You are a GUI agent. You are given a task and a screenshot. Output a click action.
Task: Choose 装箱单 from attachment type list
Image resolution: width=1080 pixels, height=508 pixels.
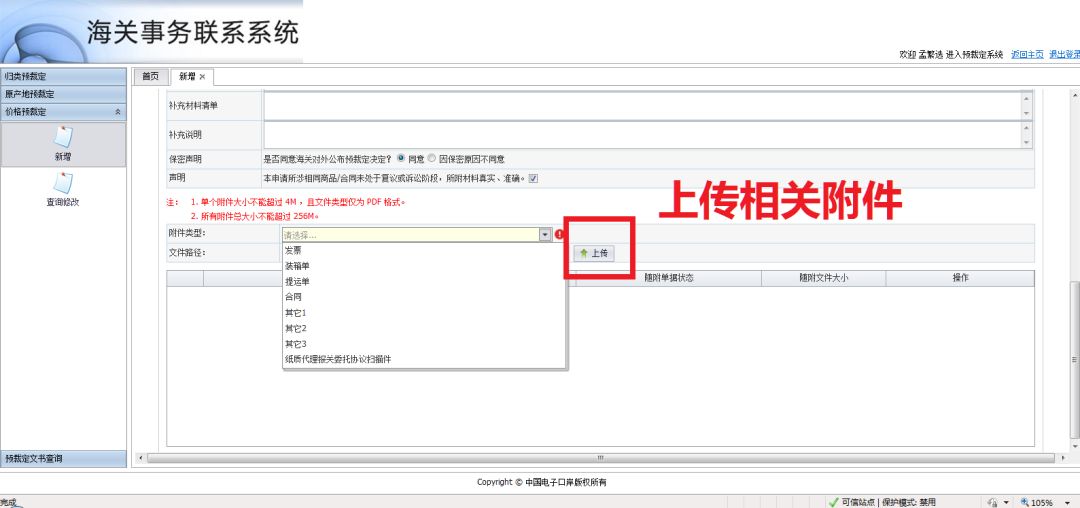click(x=425, y=266)
